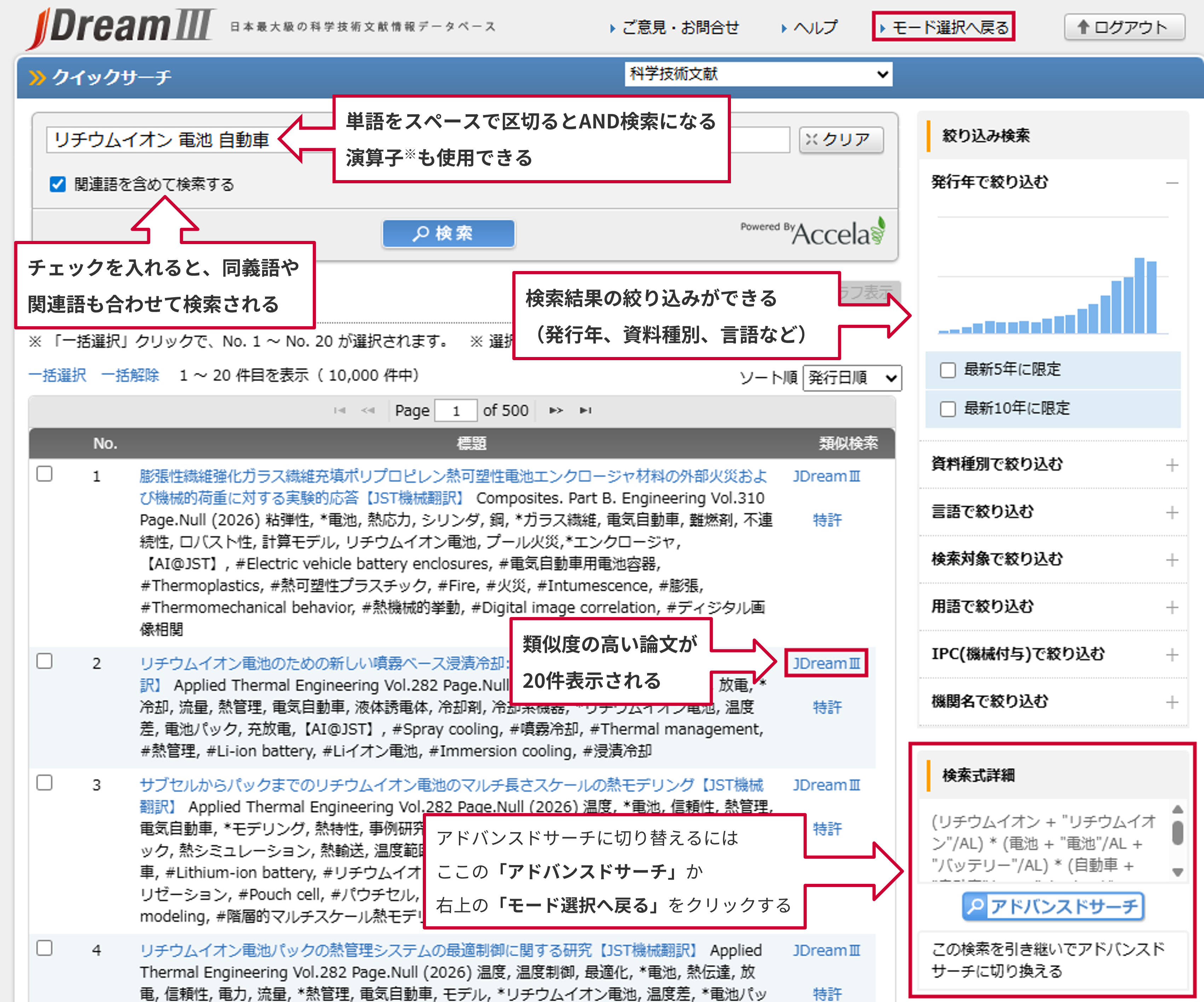This screenshot has height=1002, width=1204.
Task: Expand 言語で絞り込む filter
Action: click(x=1172, y=512)
